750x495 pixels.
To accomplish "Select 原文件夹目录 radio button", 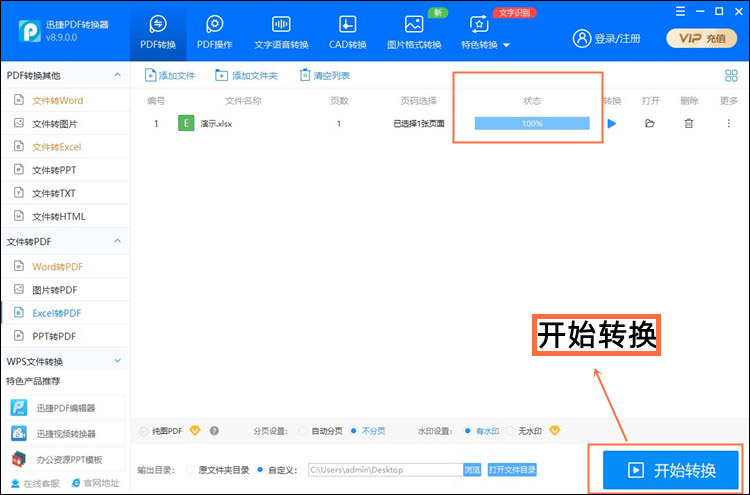I will (x=190, y=470).
